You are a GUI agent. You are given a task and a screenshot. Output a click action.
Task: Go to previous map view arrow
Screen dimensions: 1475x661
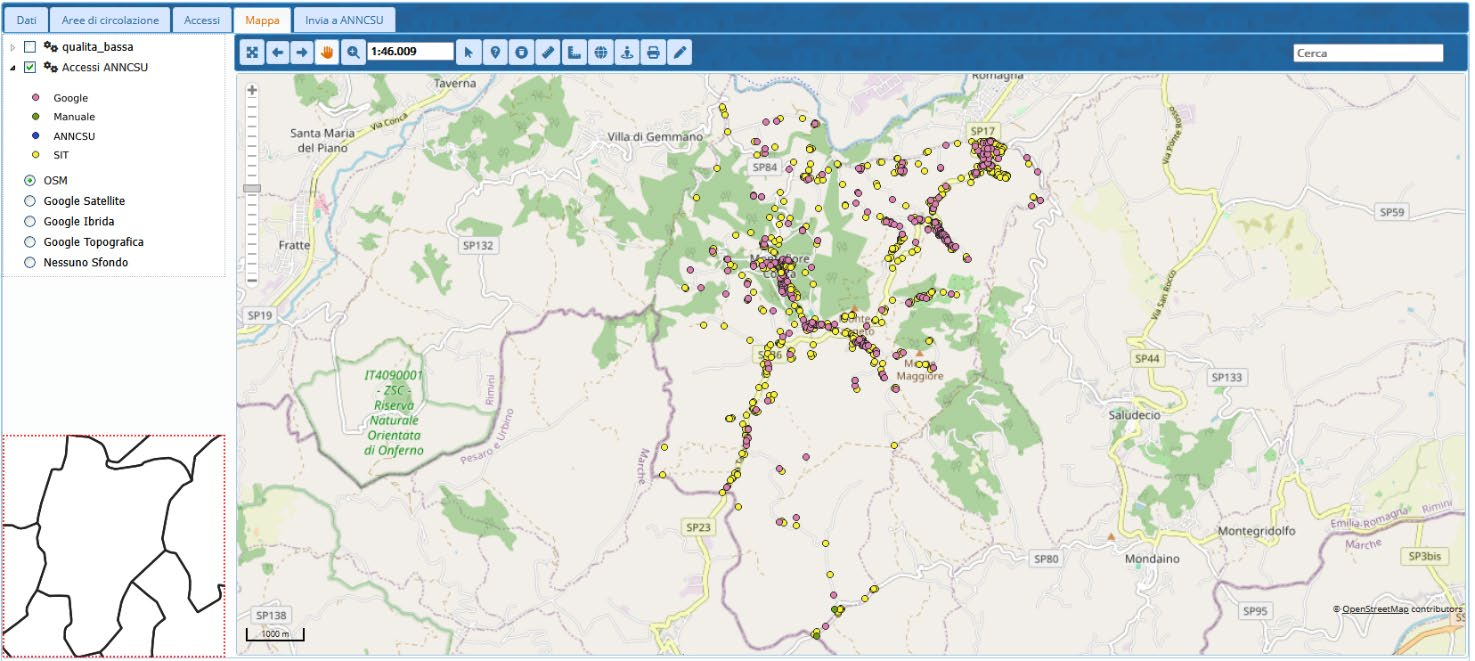[x=277, y=53]
